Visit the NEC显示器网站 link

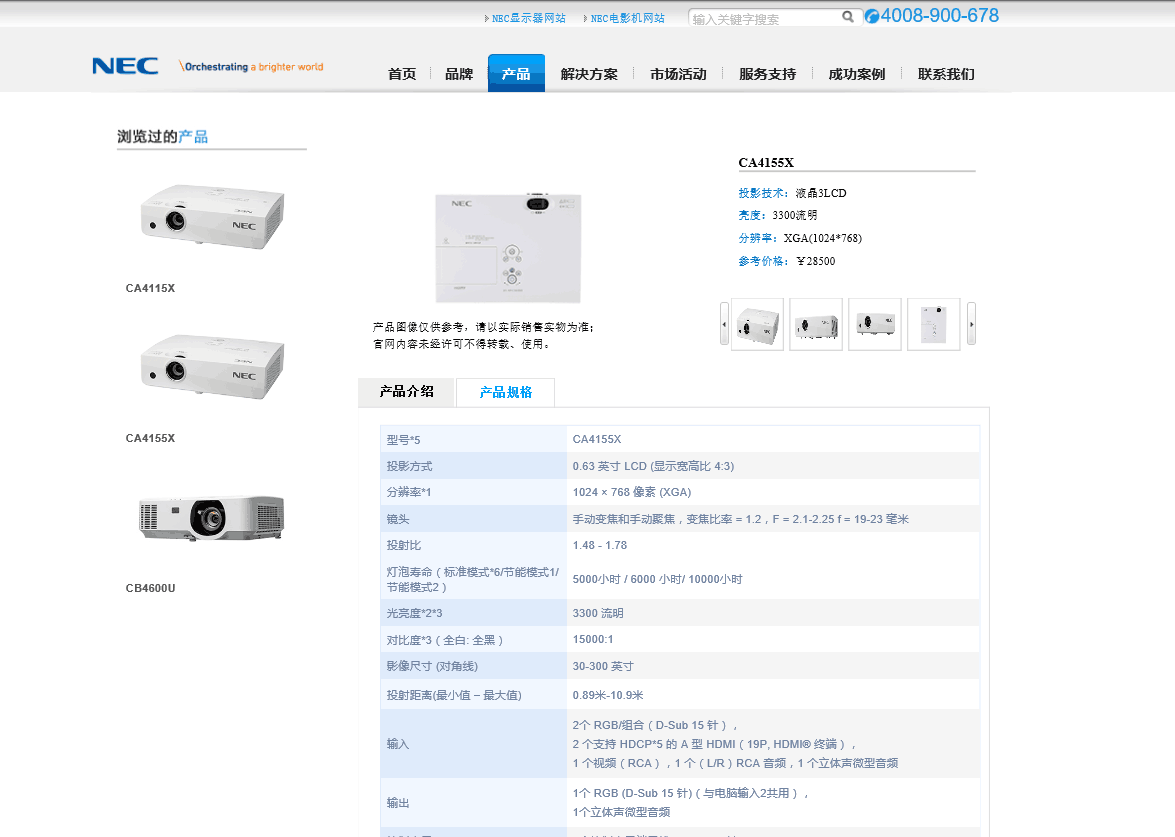[x=528, y=18]
